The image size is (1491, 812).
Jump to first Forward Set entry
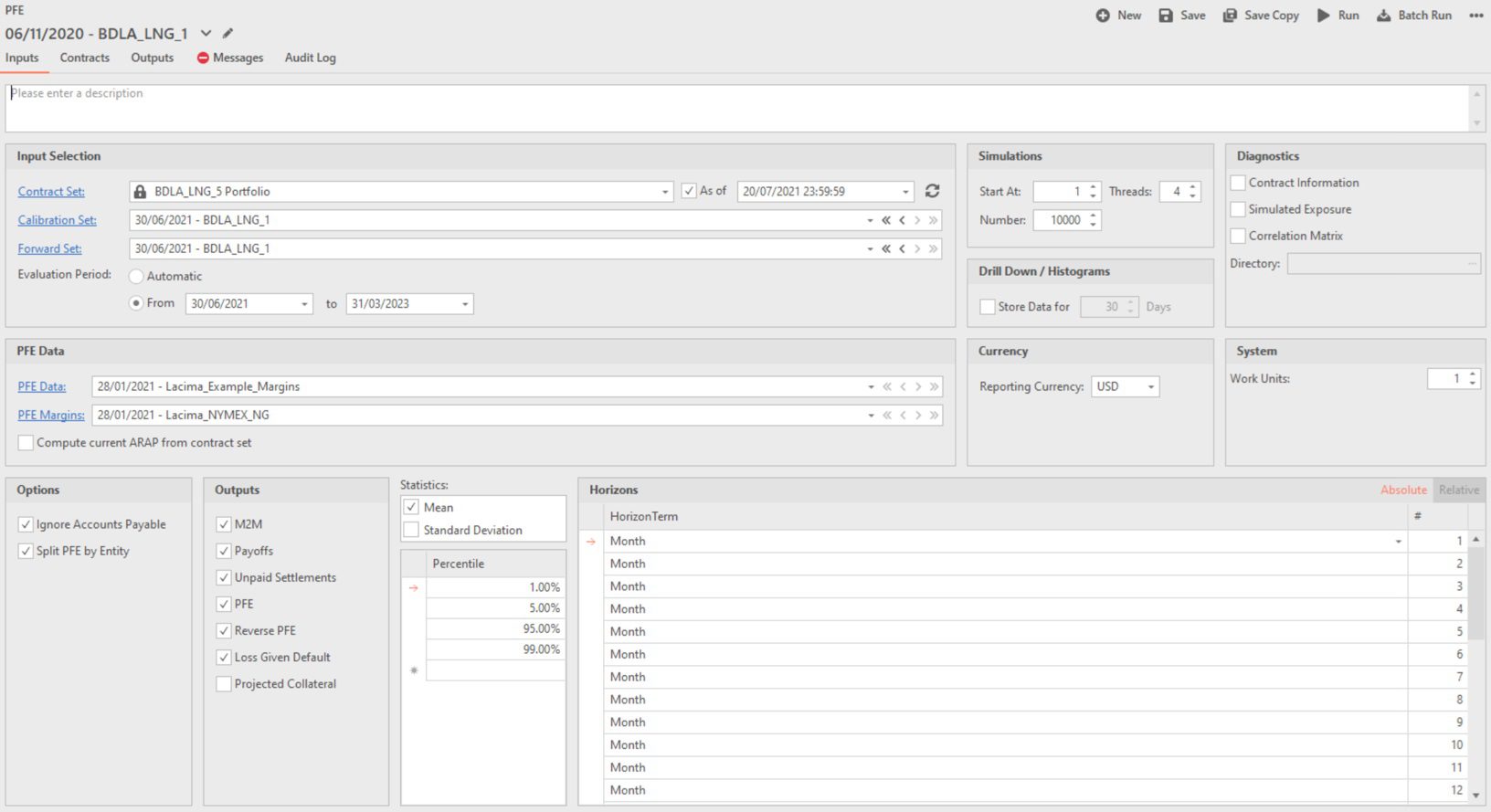click(885, 248)
